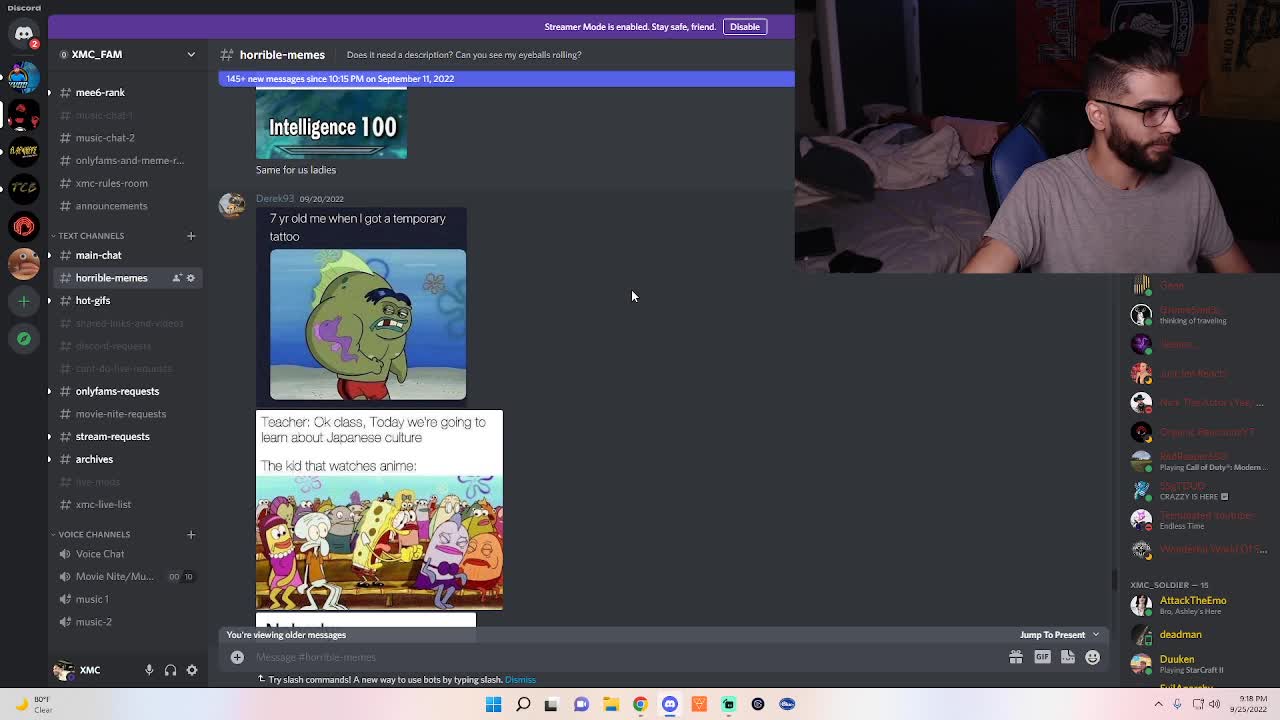Join the music 1 voice channel
The height and width of the screenshot is (720, 1280).
[128, 599]
